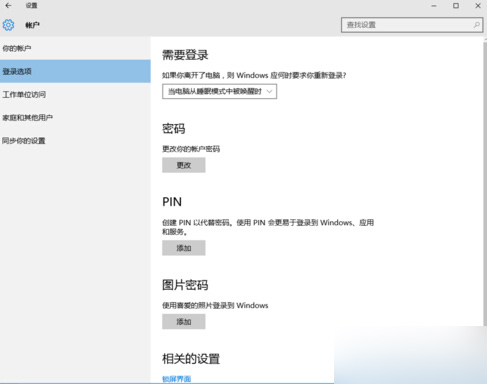The height and width of the screenshot is (384, 487).
Task: Click the magnifier icon in search box
Action: [x=477, y=25]
